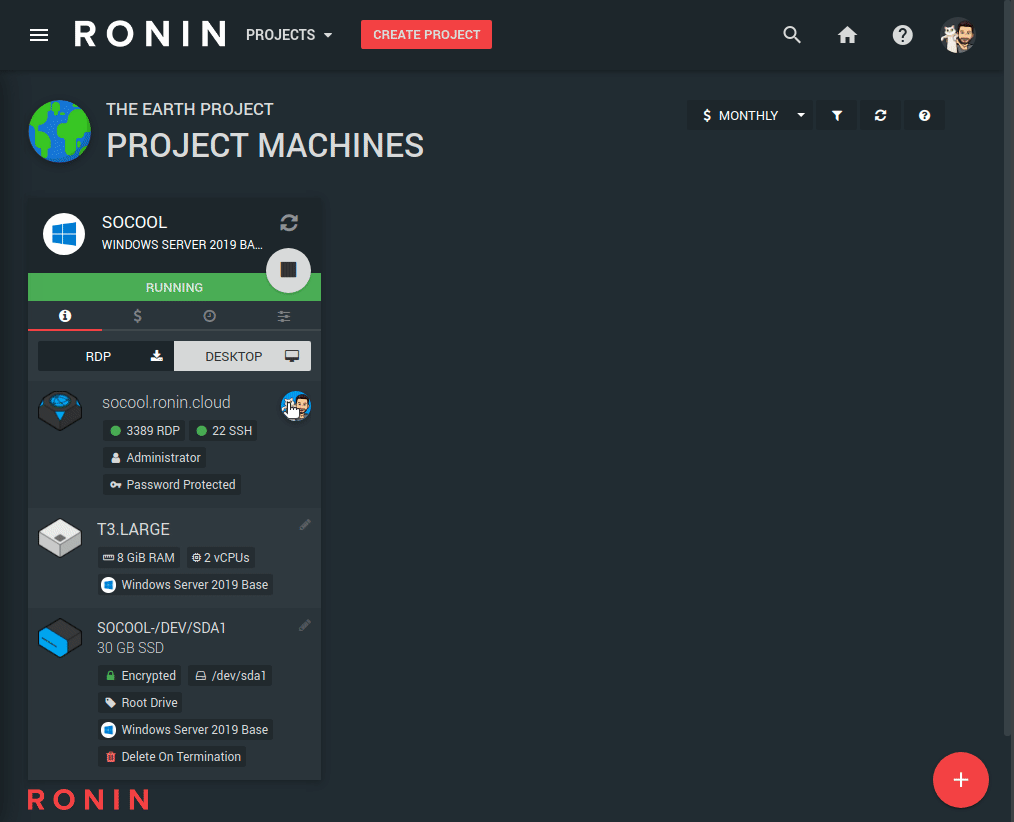Refresh the project machines list
Viewport: 1014px width, 822px height.
point(880,116)
